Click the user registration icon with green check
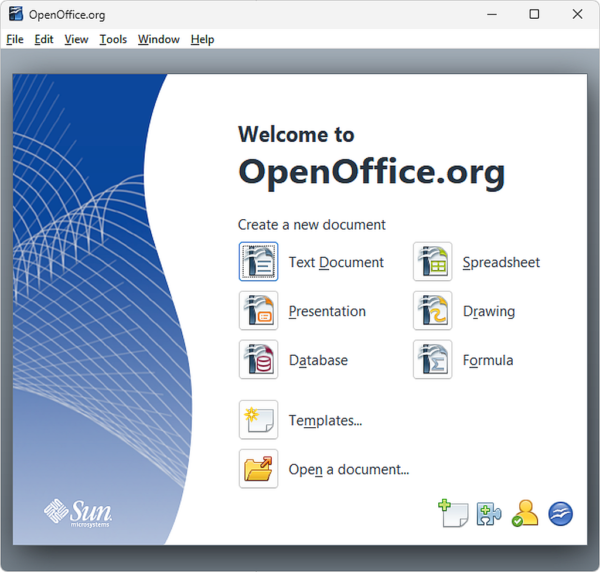 pyautogui.click(x=525, y=513)
